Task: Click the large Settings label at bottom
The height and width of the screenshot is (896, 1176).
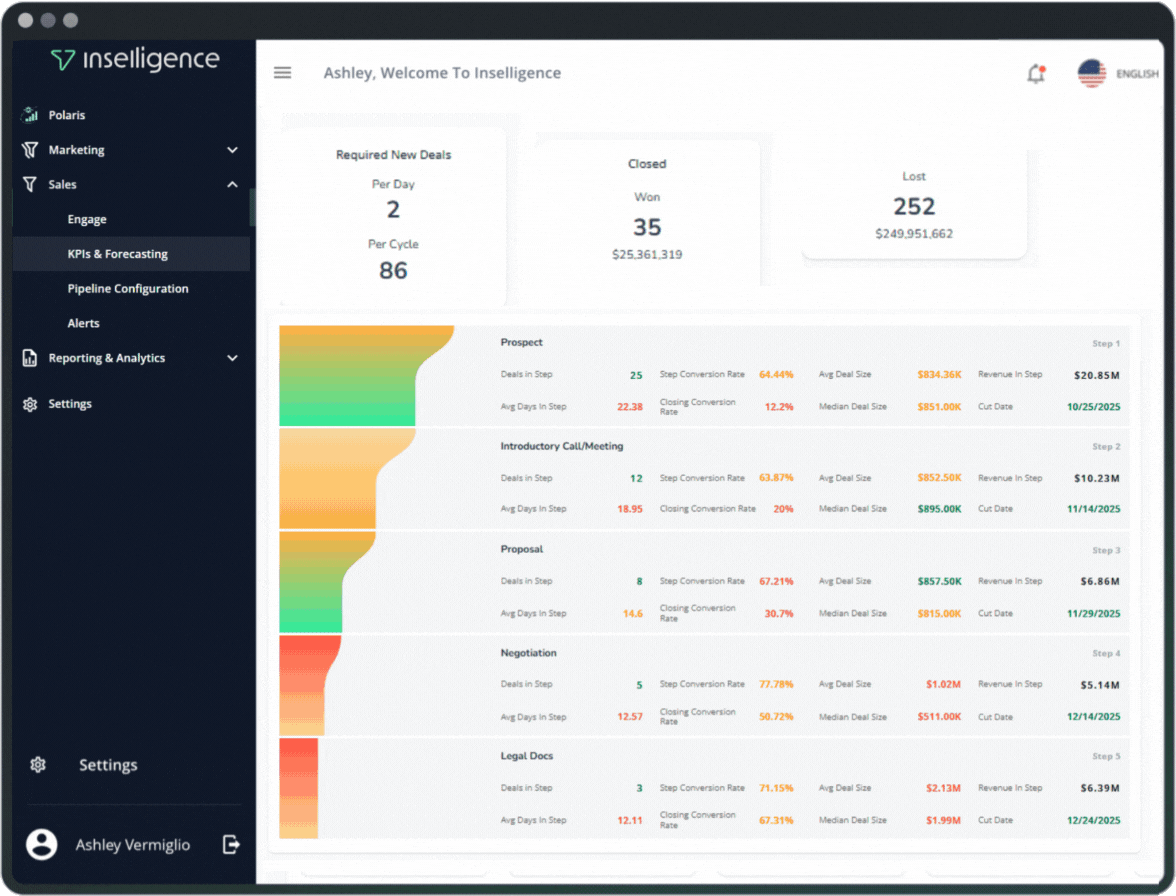Action: pyautogui.click(x=108, y=765)
